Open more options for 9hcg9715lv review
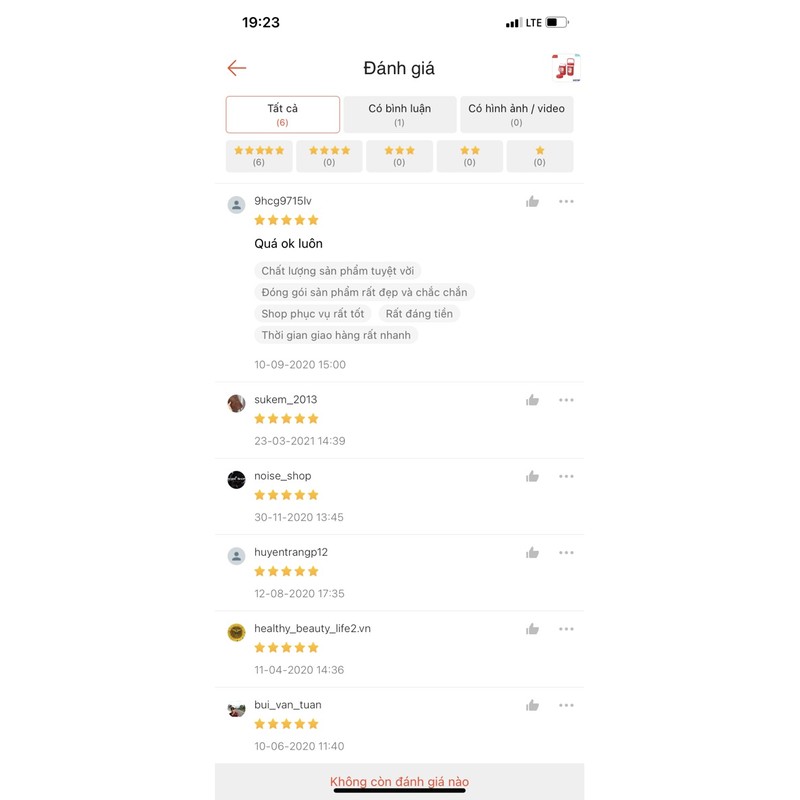The width and height of the screenshot is (800, 800). [x=566, y=202]
